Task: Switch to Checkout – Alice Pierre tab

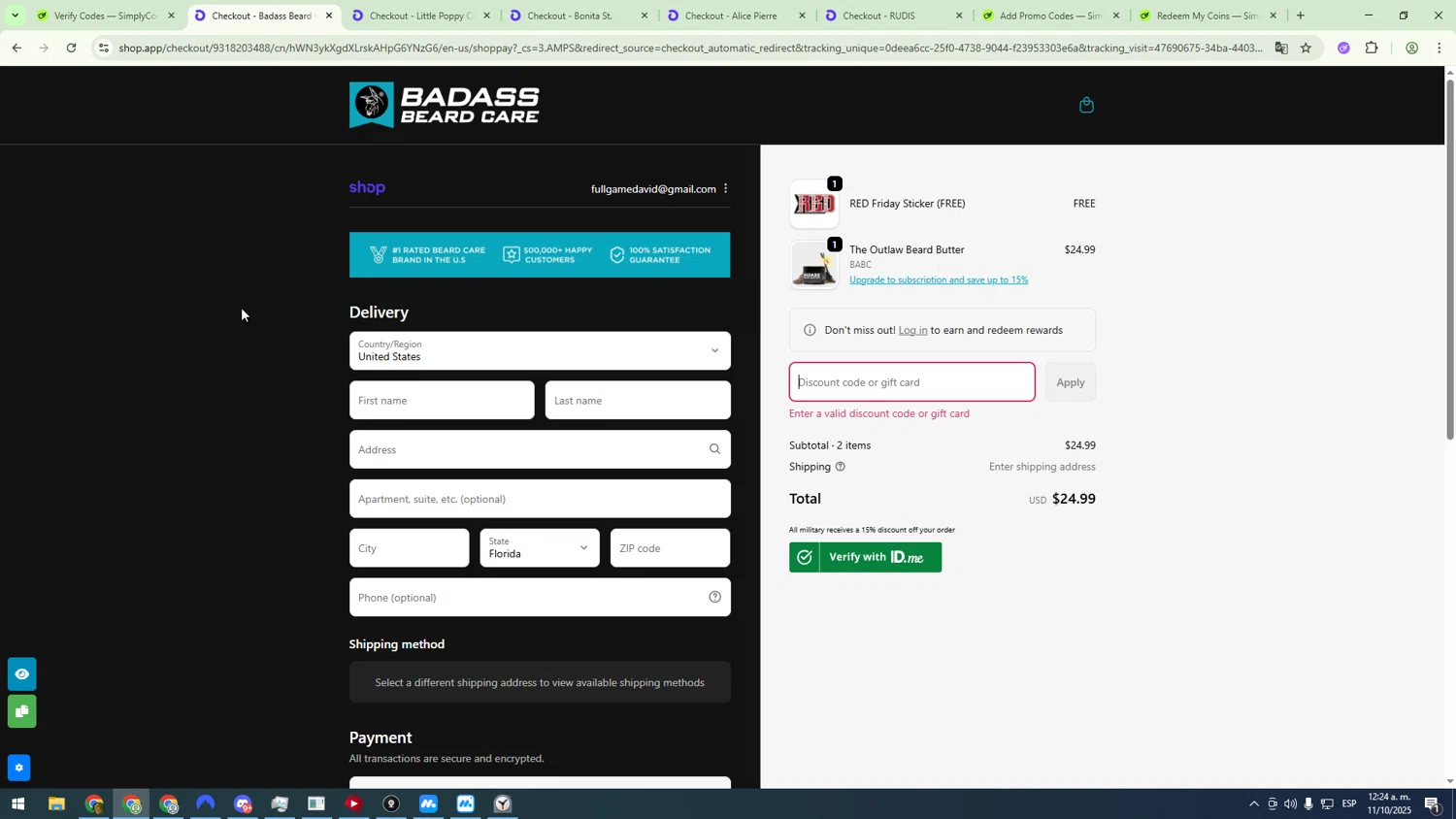Action: [x=737, y=16]
